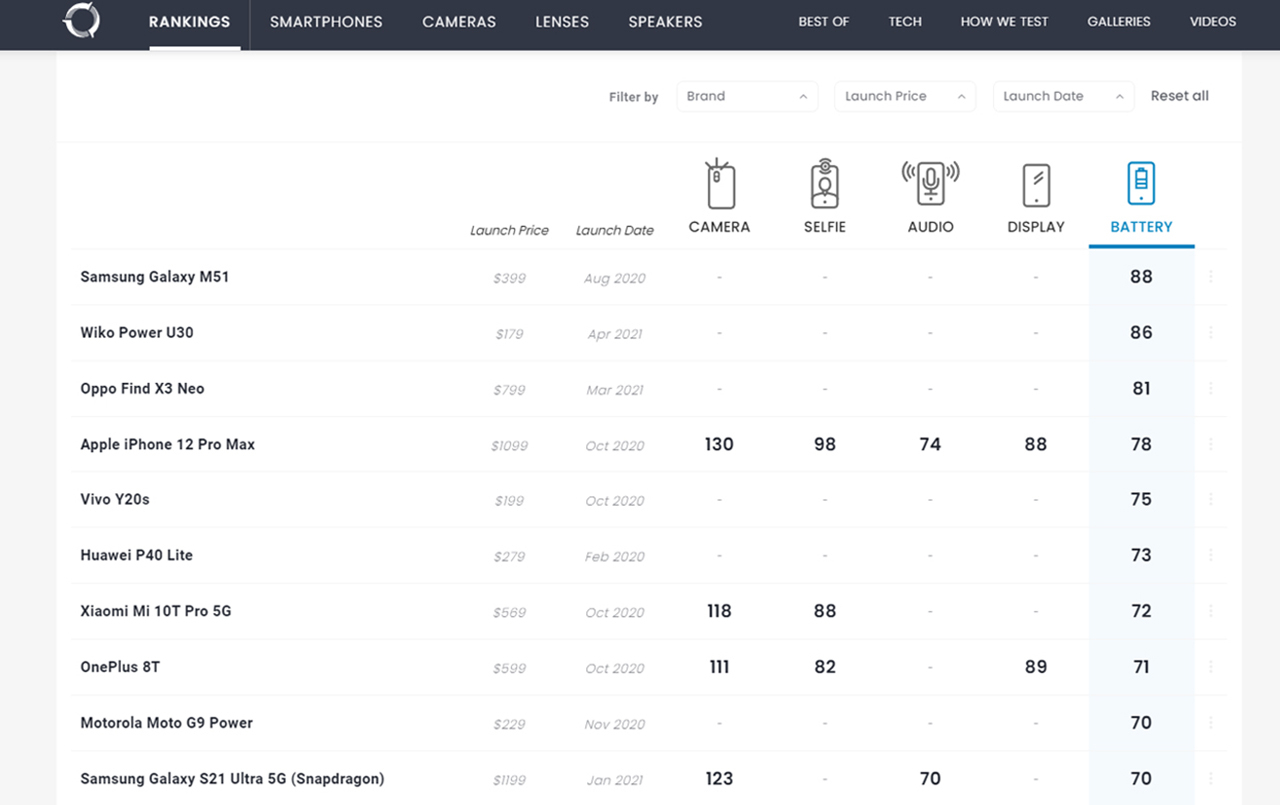The width and height of the screenshot is (1280, 805).
Task: Open more options for Xiaomi Mi 10T Pro 5G row
Action: [x=1211, y=611]
